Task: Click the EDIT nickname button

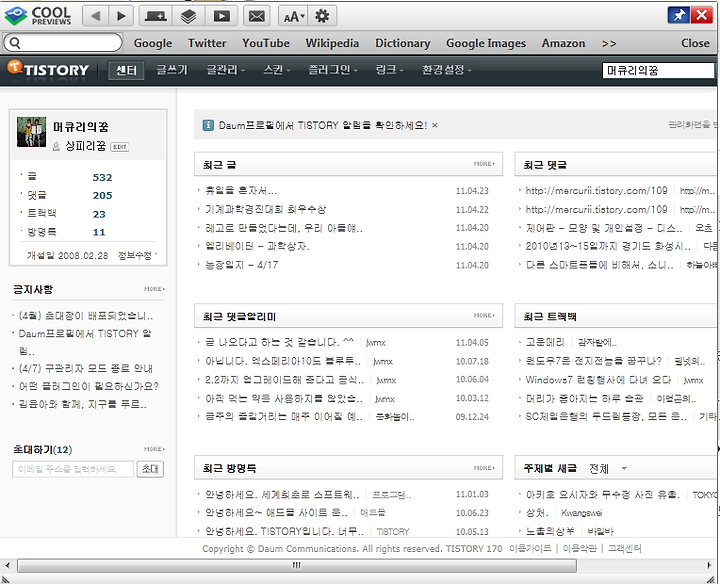Action: coord(120,147)
